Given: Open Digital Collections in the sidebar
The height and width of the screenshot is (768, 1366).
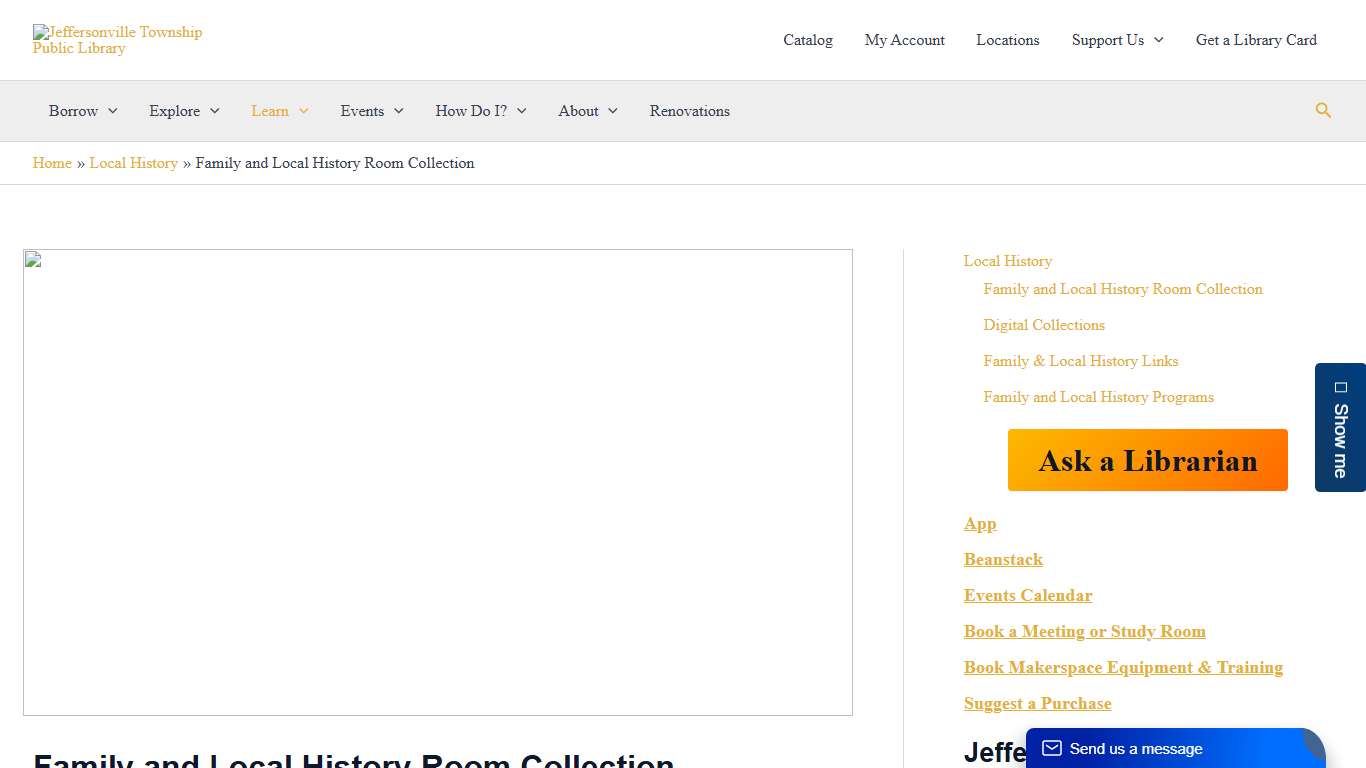Looking at the screenshot, I should click(1043, 325).
